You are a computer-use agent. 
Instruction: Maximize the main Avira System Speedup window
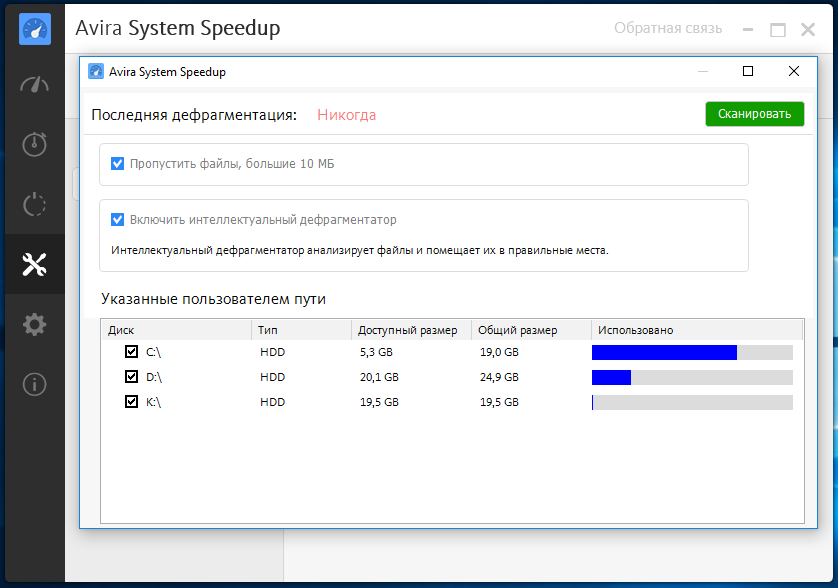click(x=778, y=29)
